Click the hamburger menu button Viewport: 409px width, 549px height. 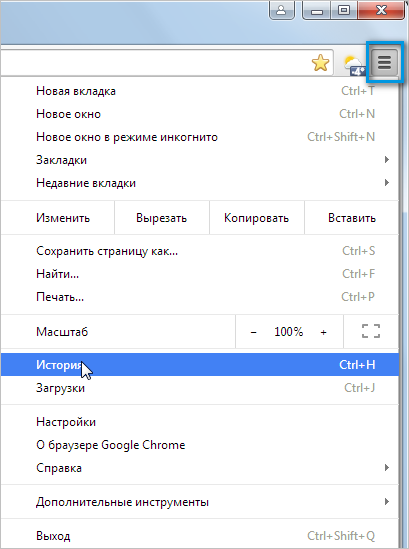[384, 63]
